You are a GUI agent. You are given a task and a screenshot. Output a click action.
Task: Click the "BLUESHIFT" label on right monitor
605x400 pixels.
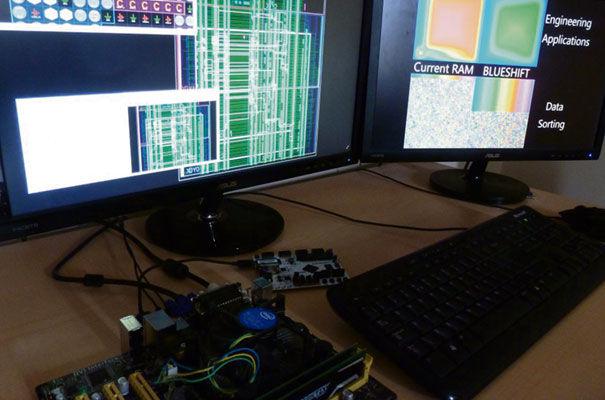[506, 72]
